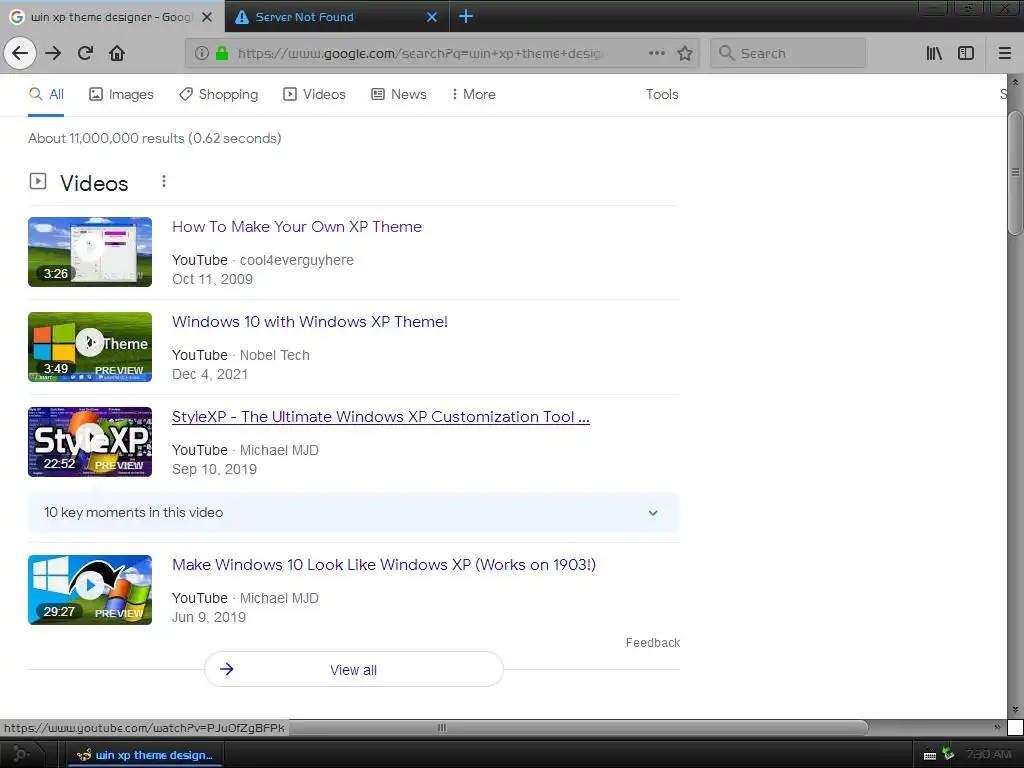Click the vertical scrollbar thumb
Image resolution: width=1024 pixels, height=768 pixels.
point(1015,173)
